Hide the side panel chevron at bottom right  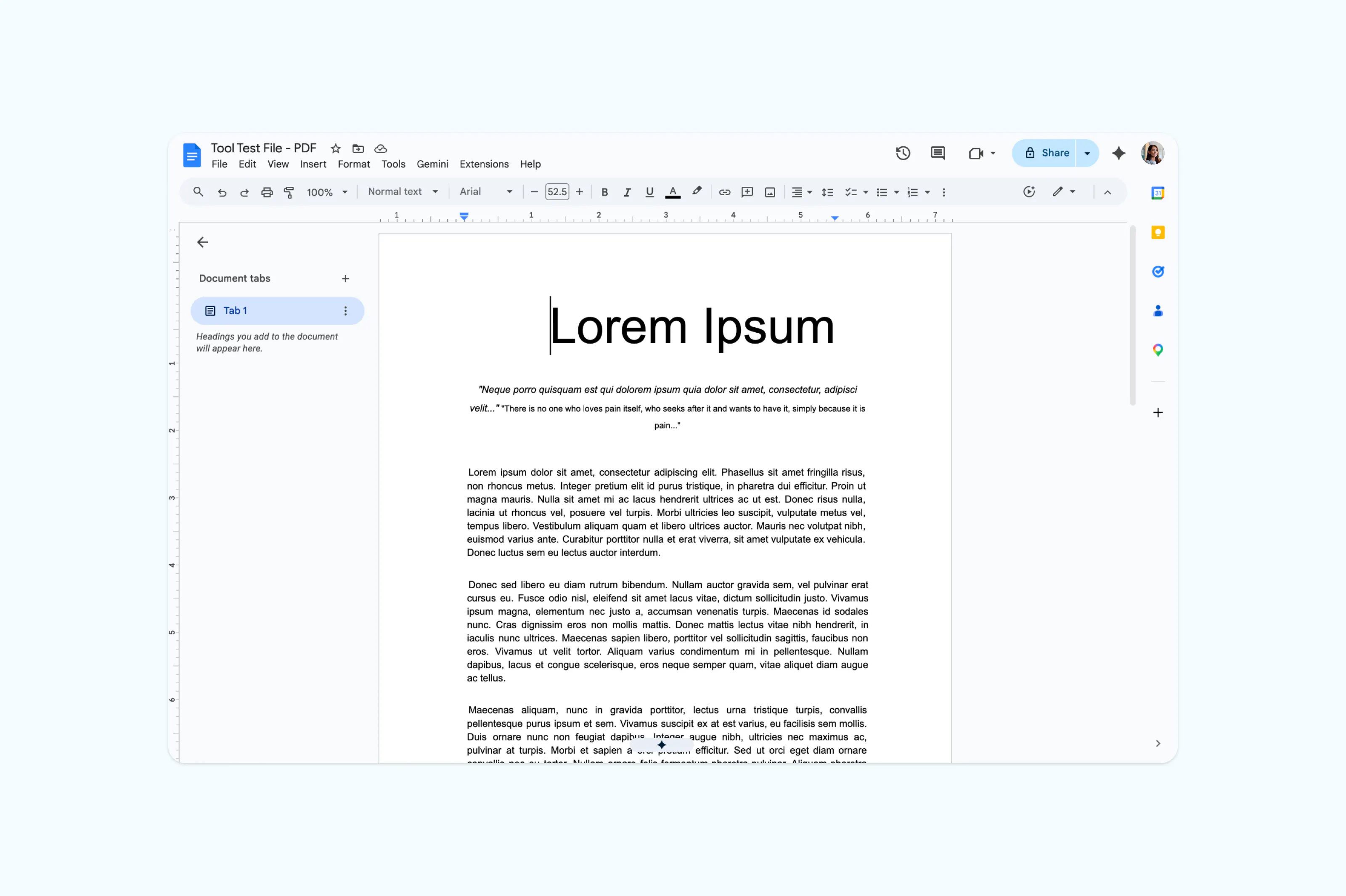point(1158,743)
